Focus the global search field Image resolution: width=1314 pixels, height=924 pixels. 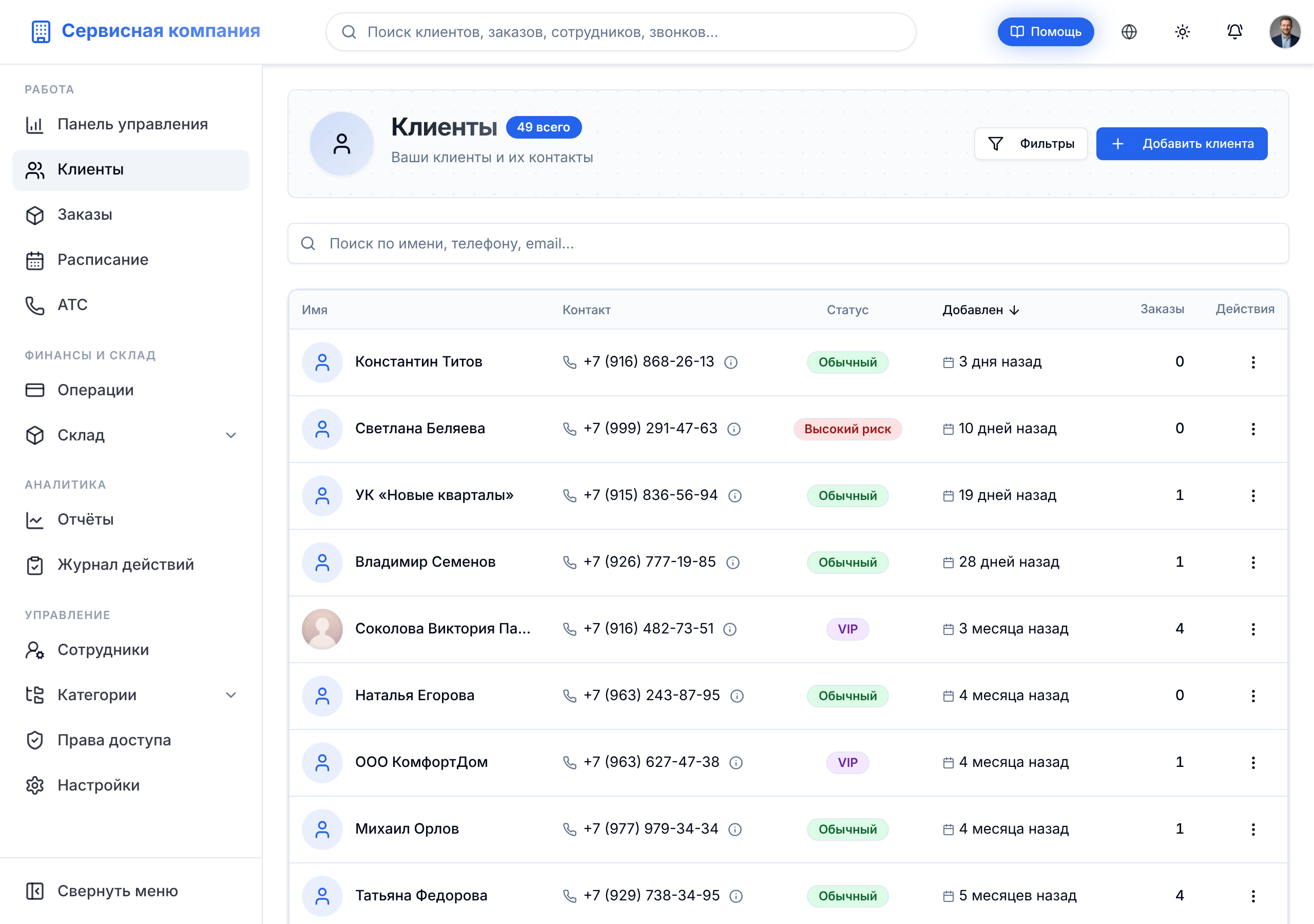click(621, 32)
